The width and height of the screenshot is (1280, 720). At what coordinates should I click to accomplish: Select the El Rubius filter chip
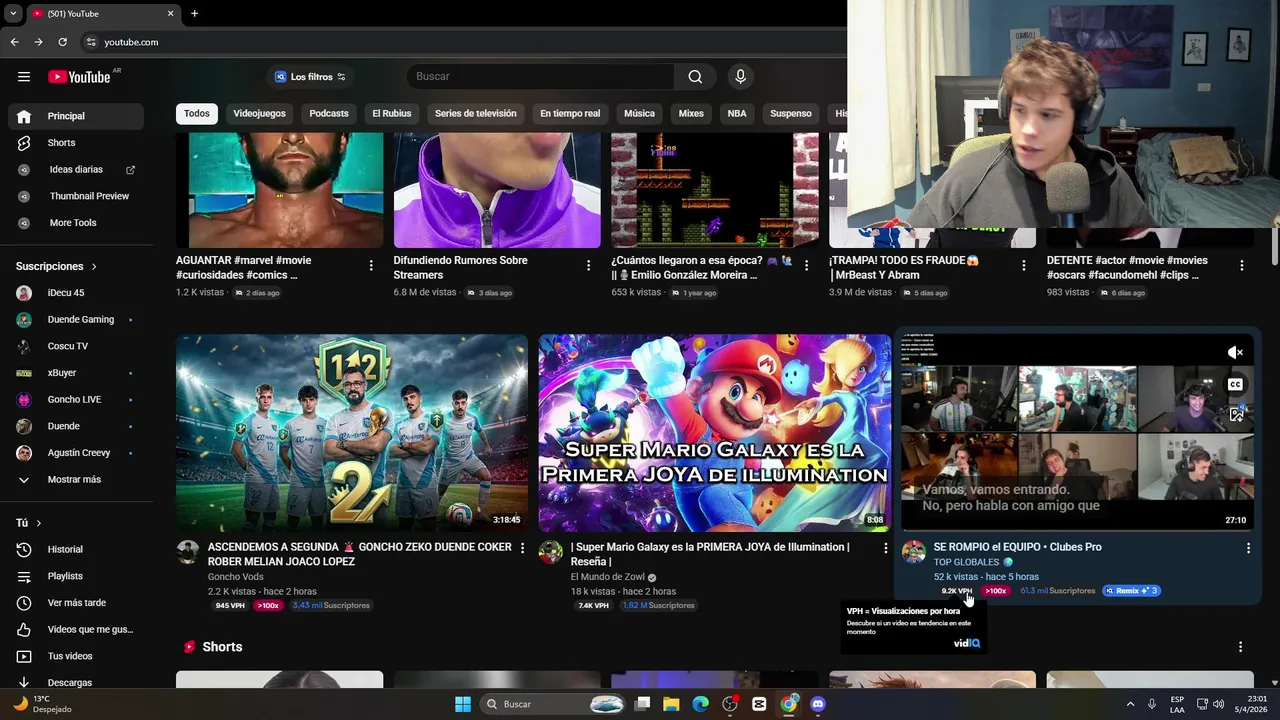(392, 114)
